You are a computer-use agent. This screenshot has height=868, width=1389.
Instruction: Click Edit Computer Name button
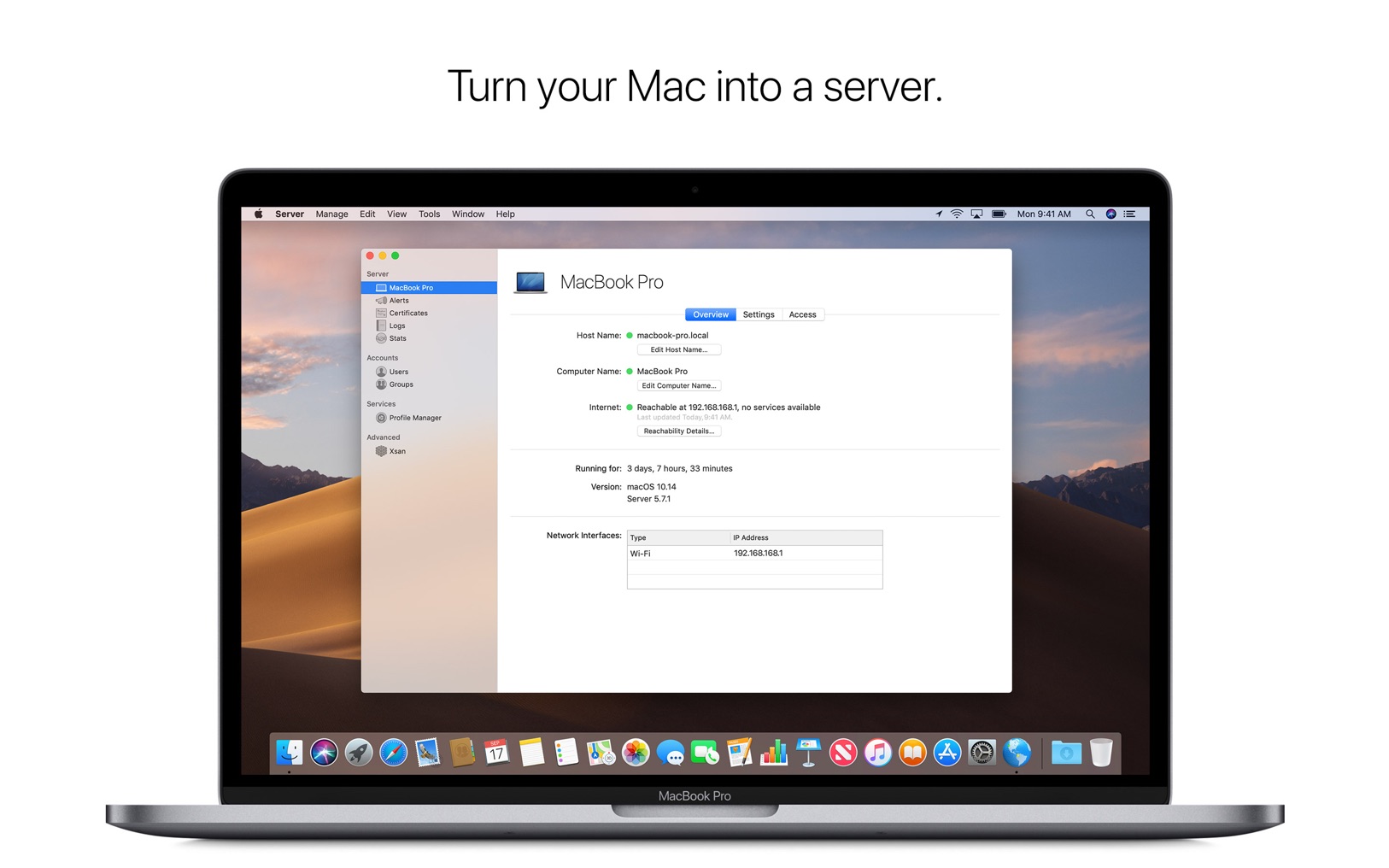tap(678, 386)
